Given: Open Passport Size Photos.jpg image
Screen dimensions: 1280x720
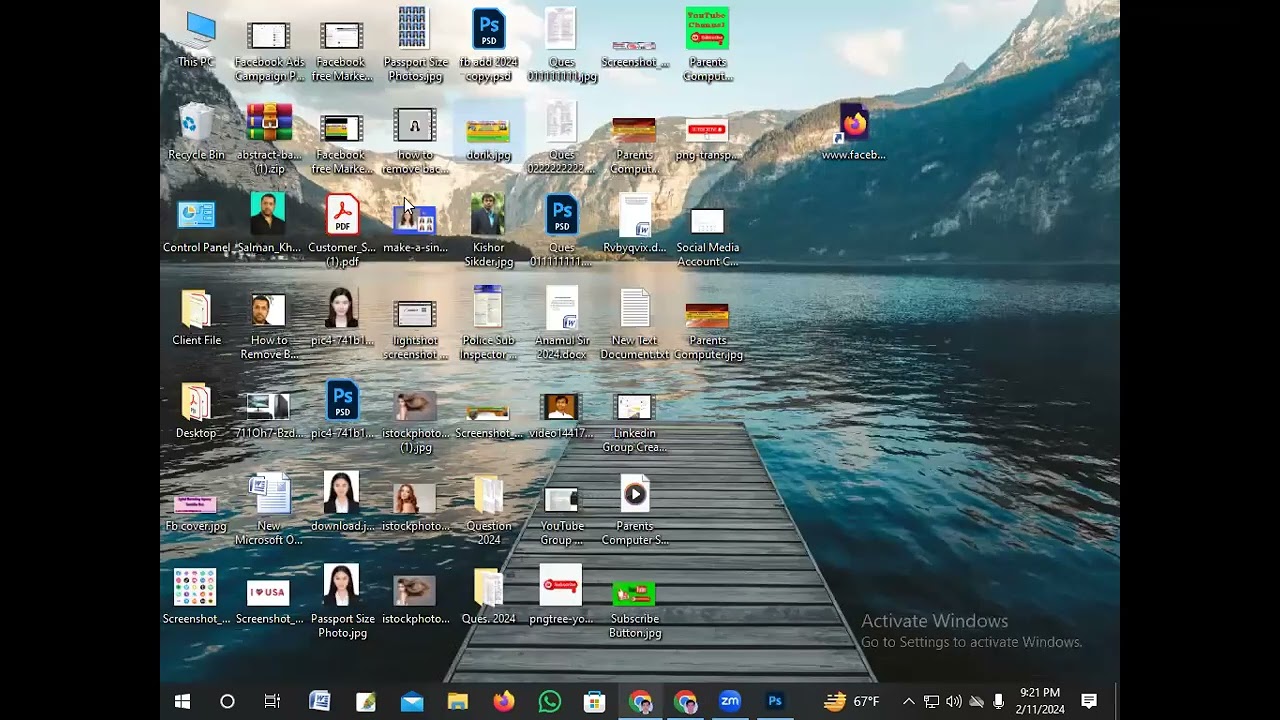Looking at the screenshot, I should click(x=416, y=46).
